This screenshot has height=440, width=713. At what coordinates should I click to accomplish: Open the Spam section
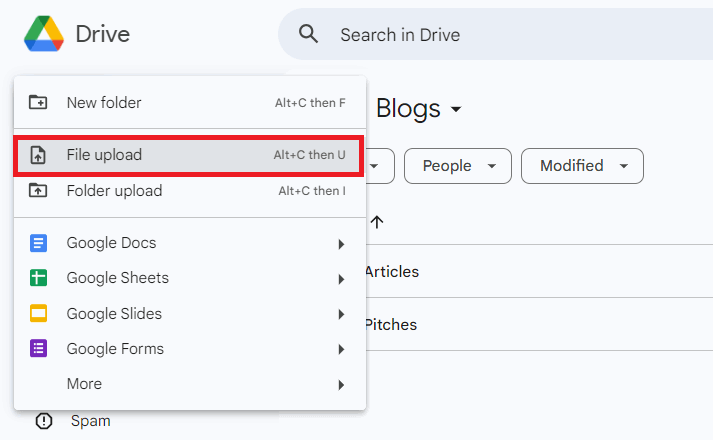coord(90,421)
